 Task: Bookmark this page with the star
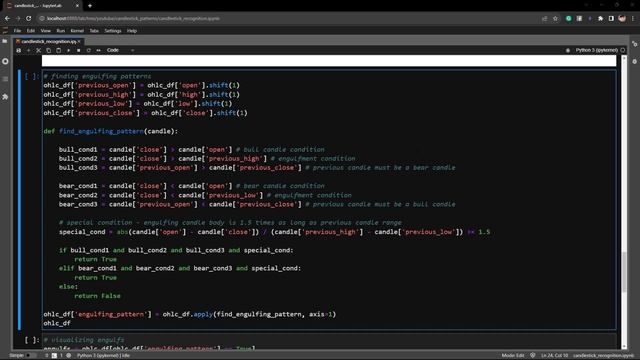pyautogui.click(x=556, y=18)
